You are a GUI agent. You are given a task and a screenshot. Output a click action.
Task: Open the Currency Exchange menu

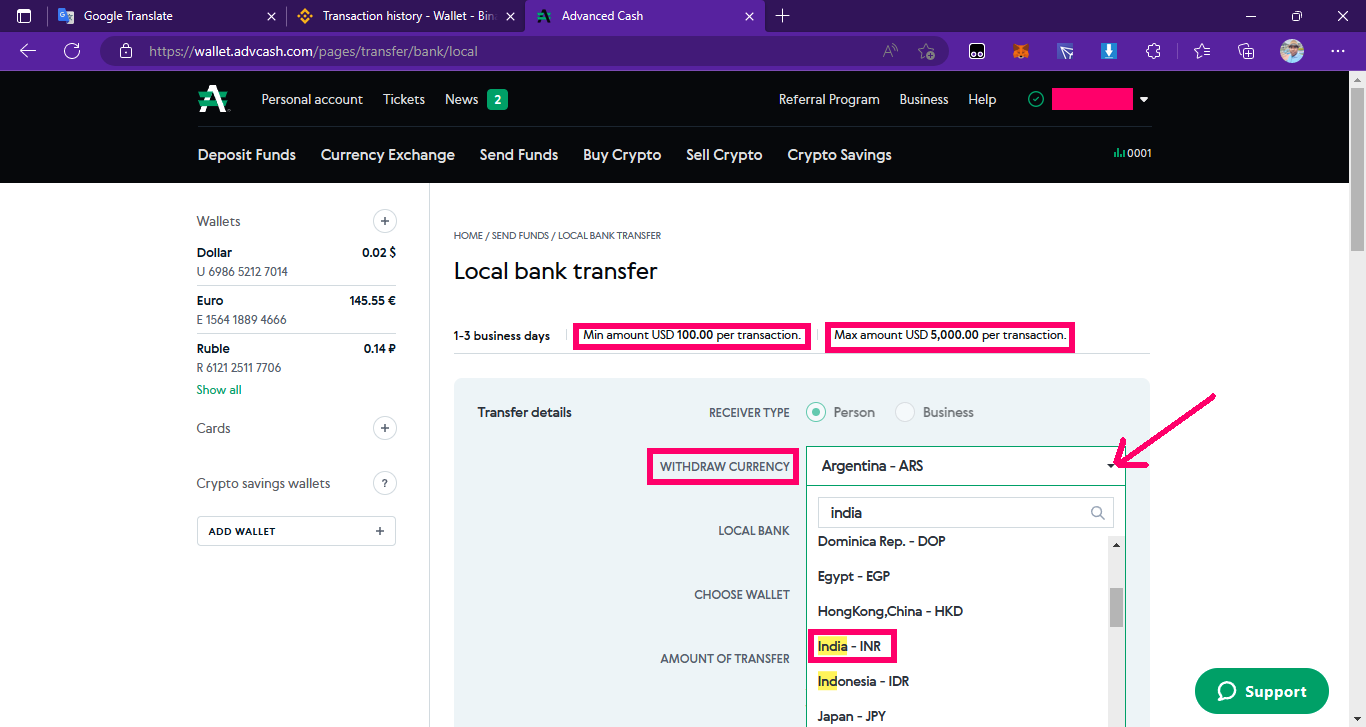click(x=388, y=155)
